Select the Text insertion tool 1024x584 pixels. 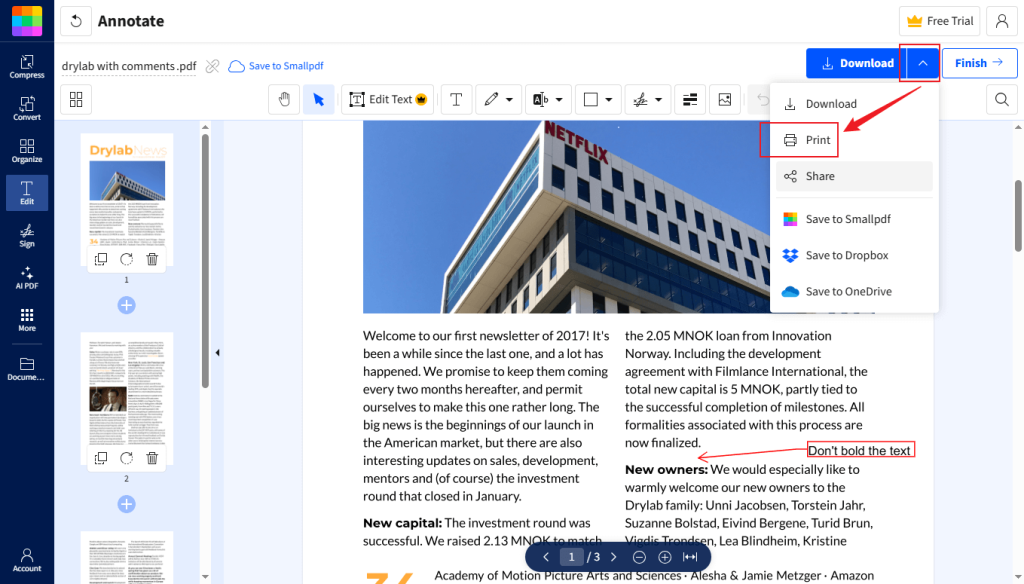point(456,99)
